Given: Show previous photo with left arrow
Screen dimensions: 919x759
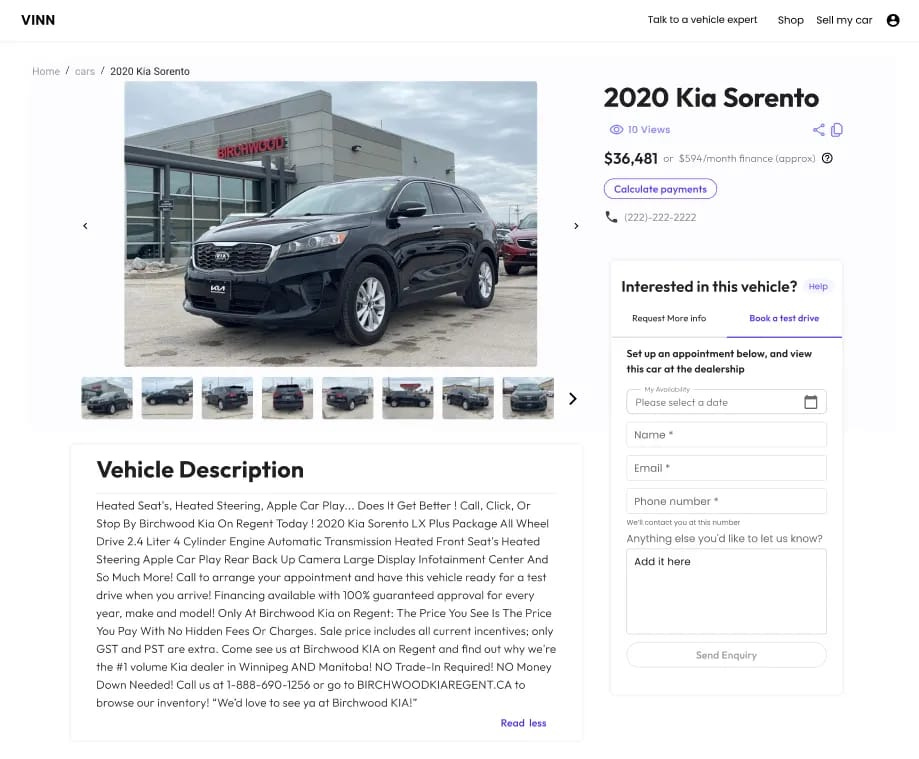Looking at the screenshot, I should point(85,226).
